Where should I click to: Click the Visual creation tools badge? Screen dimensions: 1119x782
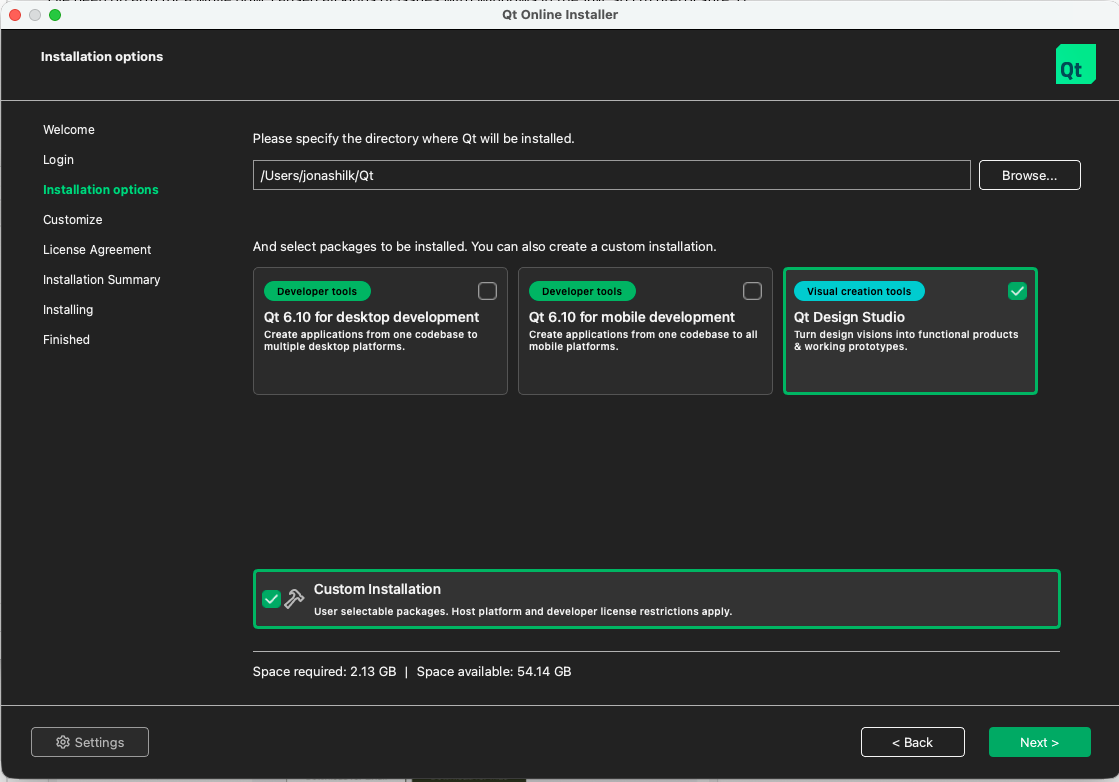tap(858, 291)
